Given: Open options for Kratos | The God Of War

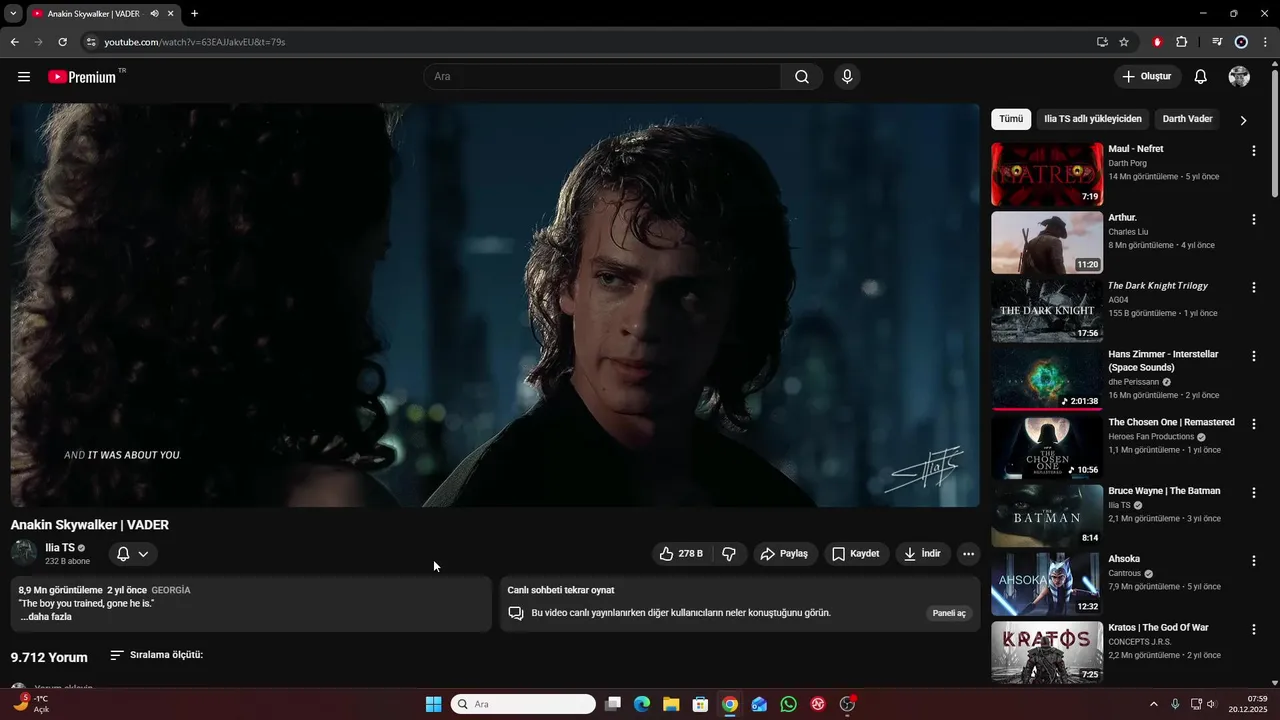Looking at the screenshot, I should coord(1254,629).
